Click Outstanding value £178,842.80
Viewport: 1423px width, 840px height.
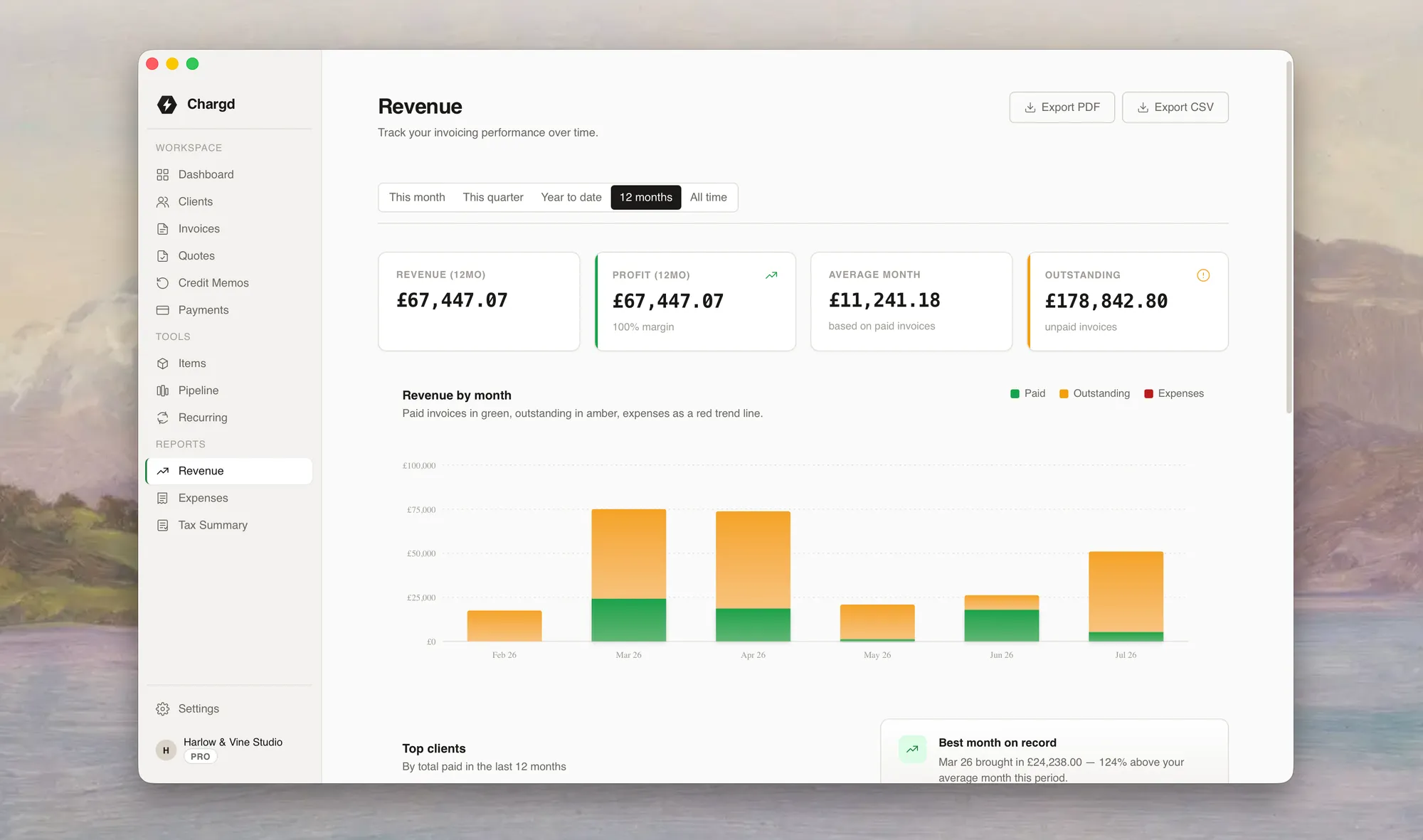(x=1106, y=301)
